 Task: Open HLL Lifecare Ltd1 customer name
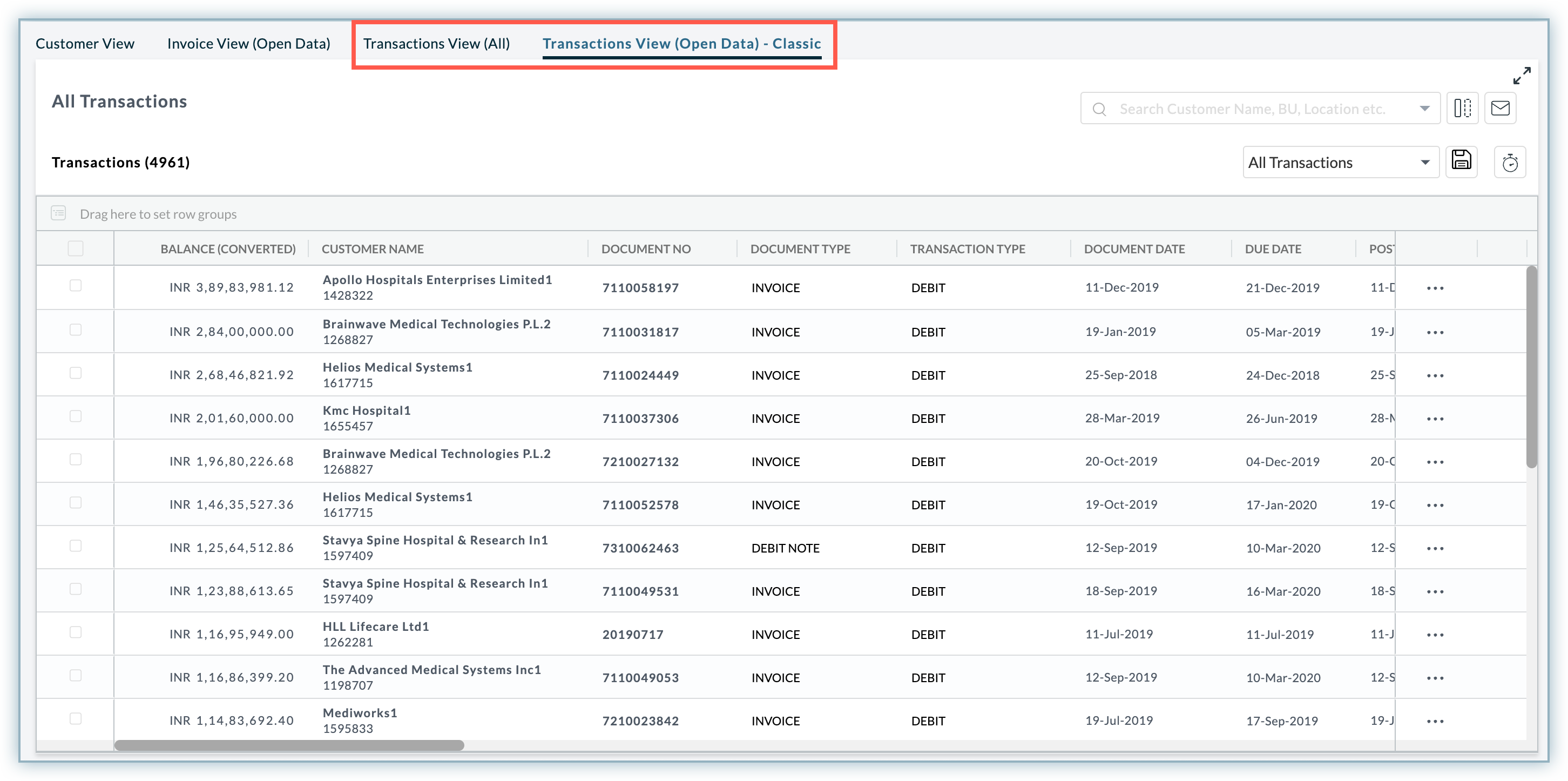[x=376, y=627]
